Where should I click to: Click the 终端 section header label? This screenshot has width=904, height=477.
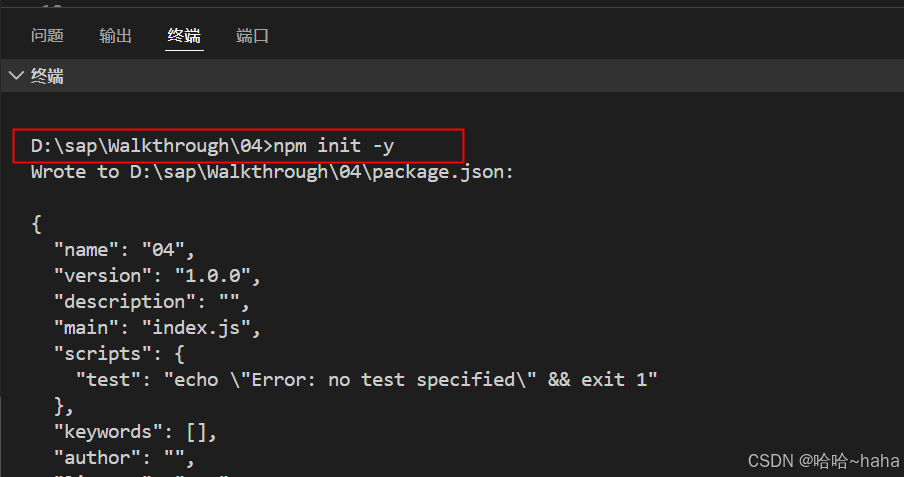[x=47, y=76]
